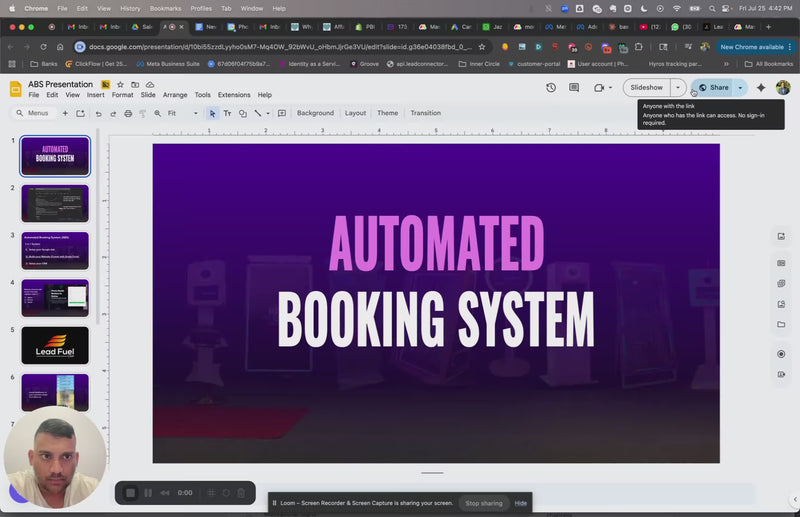This screenshot has height=517, width=800.
Task: Select the Shape tool in toolbar
Action: click(242, 113)
